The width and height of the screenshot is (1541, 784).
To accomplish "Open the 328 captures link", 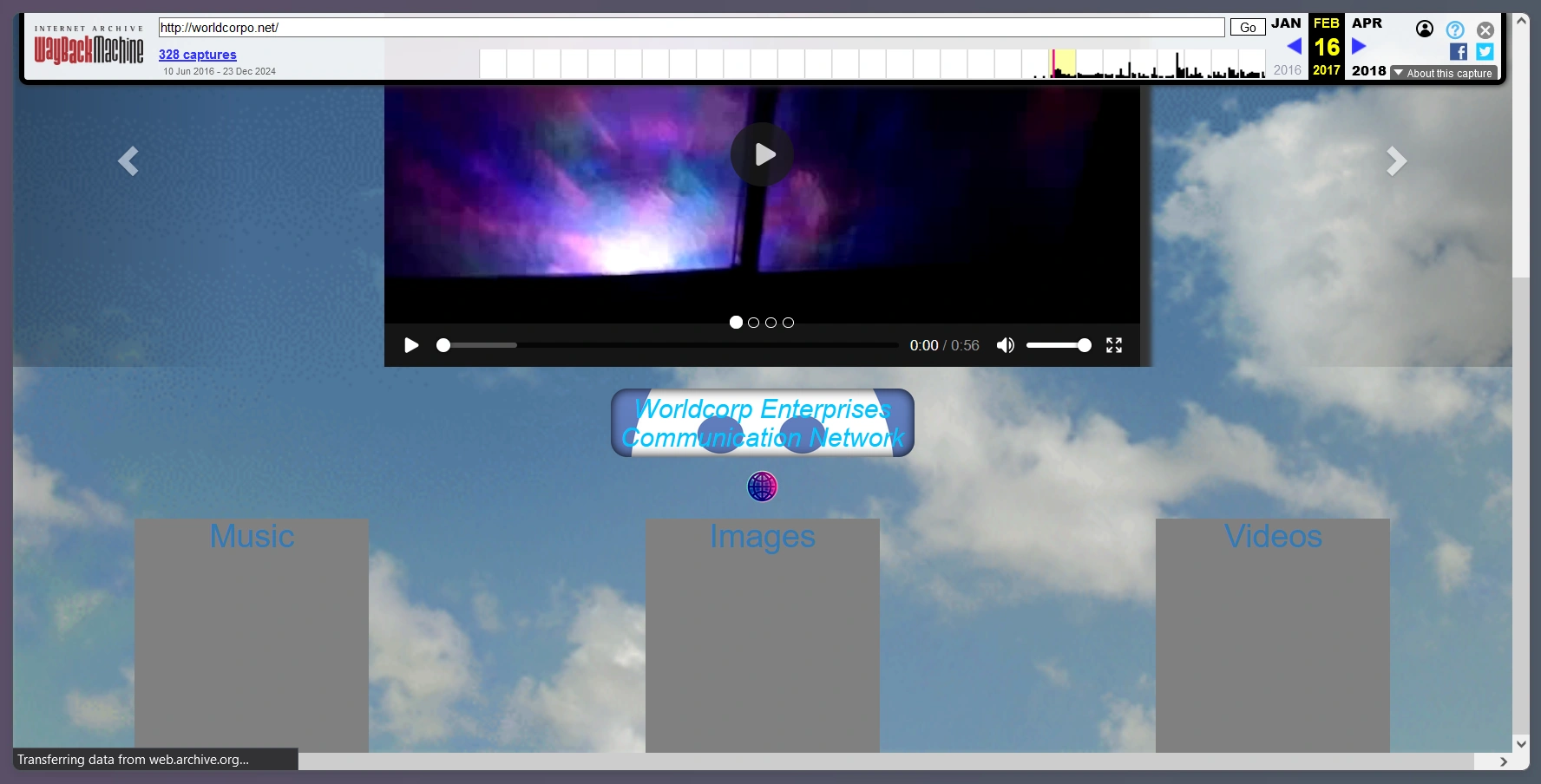I will tap(197, 55).
